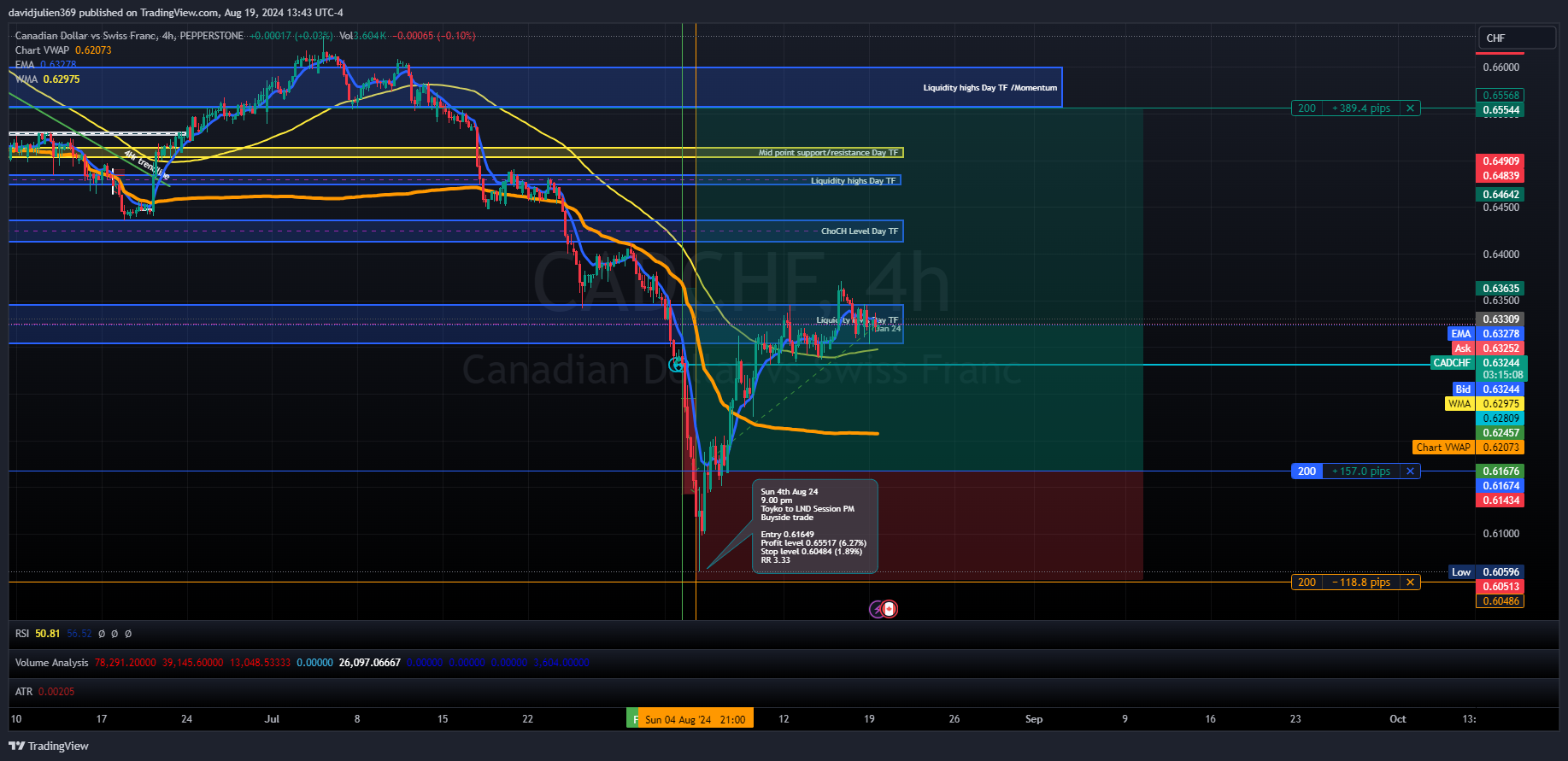Click the 0.61434 red price scale label

coord(1500,501)
